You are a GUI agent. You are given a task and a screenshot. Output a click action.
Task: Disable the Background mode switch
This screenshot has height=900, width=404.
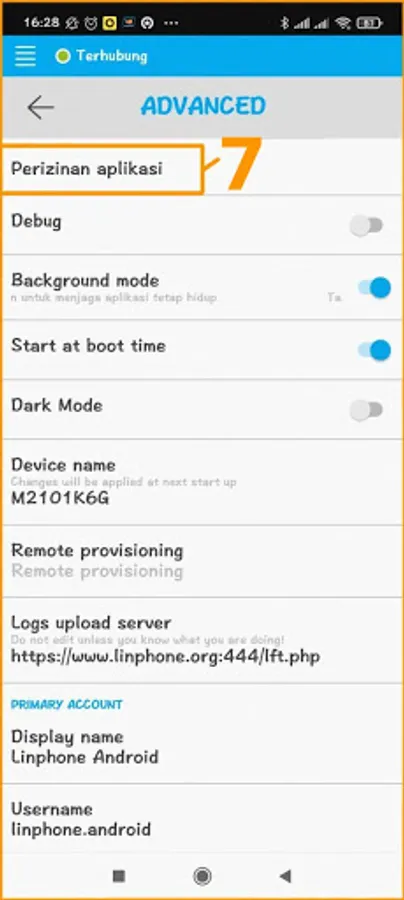point(374,288)
